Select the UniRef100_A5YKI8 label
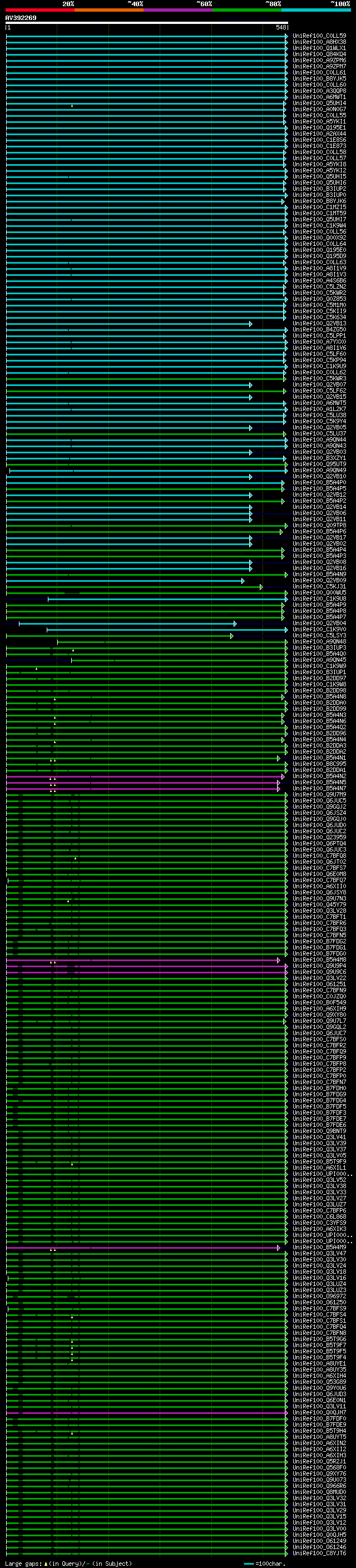Viewport: 356px width, 1568px height. [319, 164]
